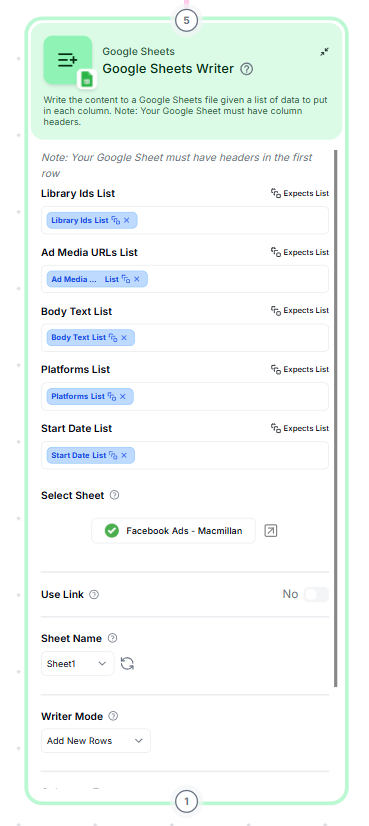Click Expects List icon for Body Text
The height and width of the screenshot is (826, 369).
(276, 310)
